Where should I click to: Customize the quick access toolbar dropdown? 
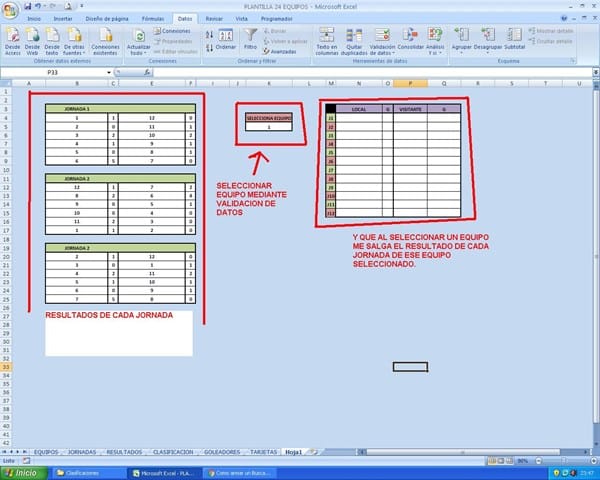(81, 6)
